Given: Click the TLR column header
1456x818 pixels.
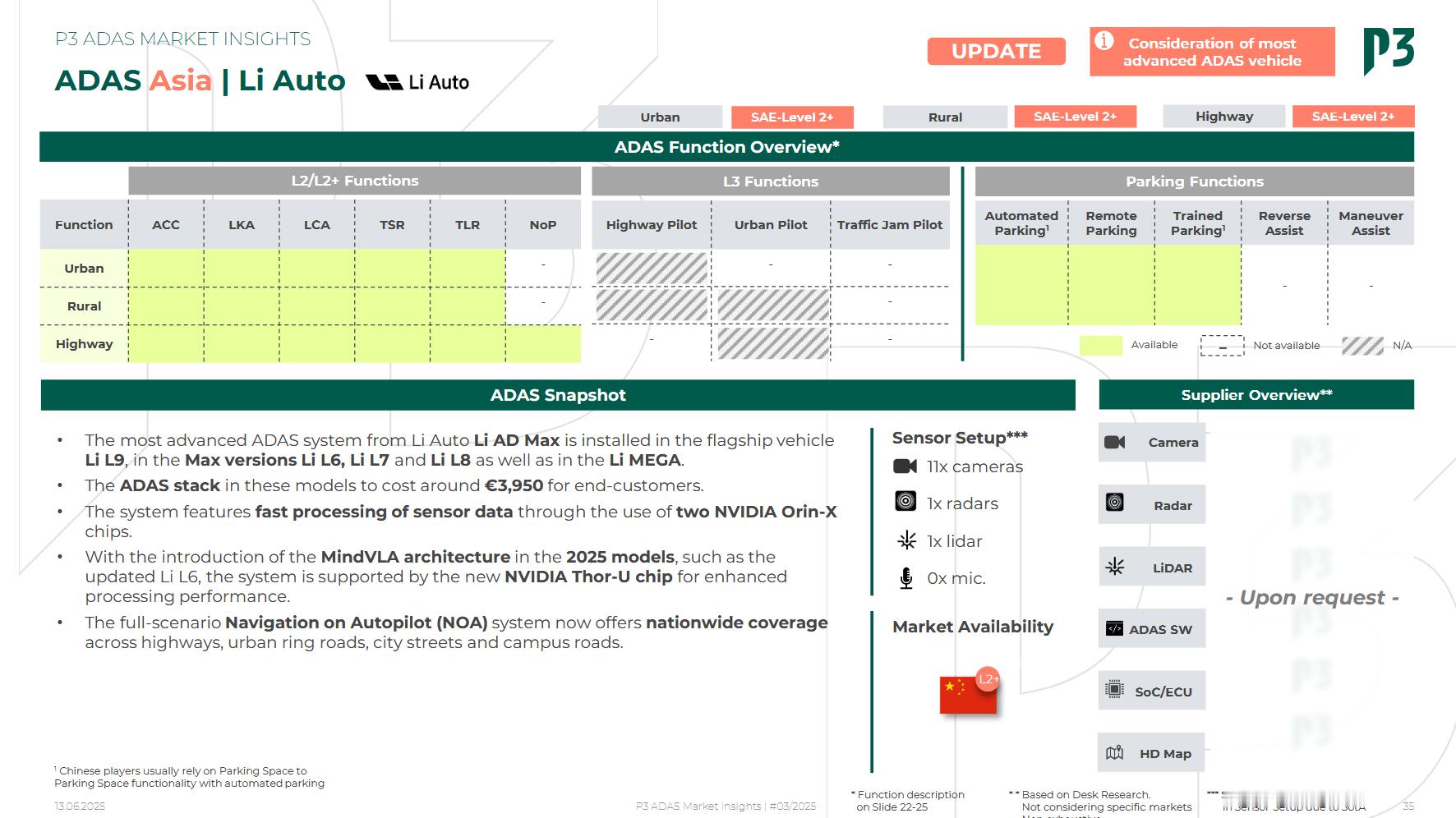Looking at the screenshot, I should (x=468, y=224).
